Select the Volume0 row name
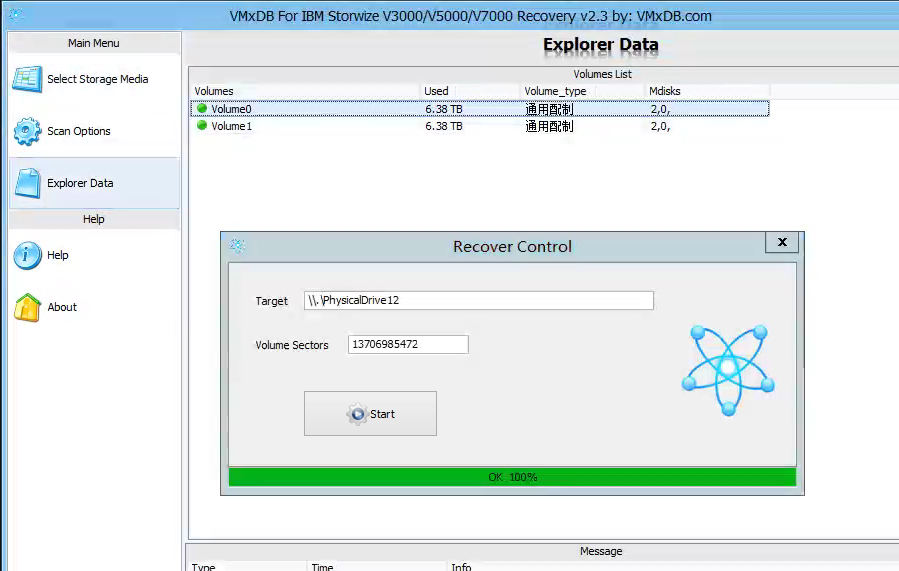This screenshot has width=899, height=571. click(x=231, y=109)
